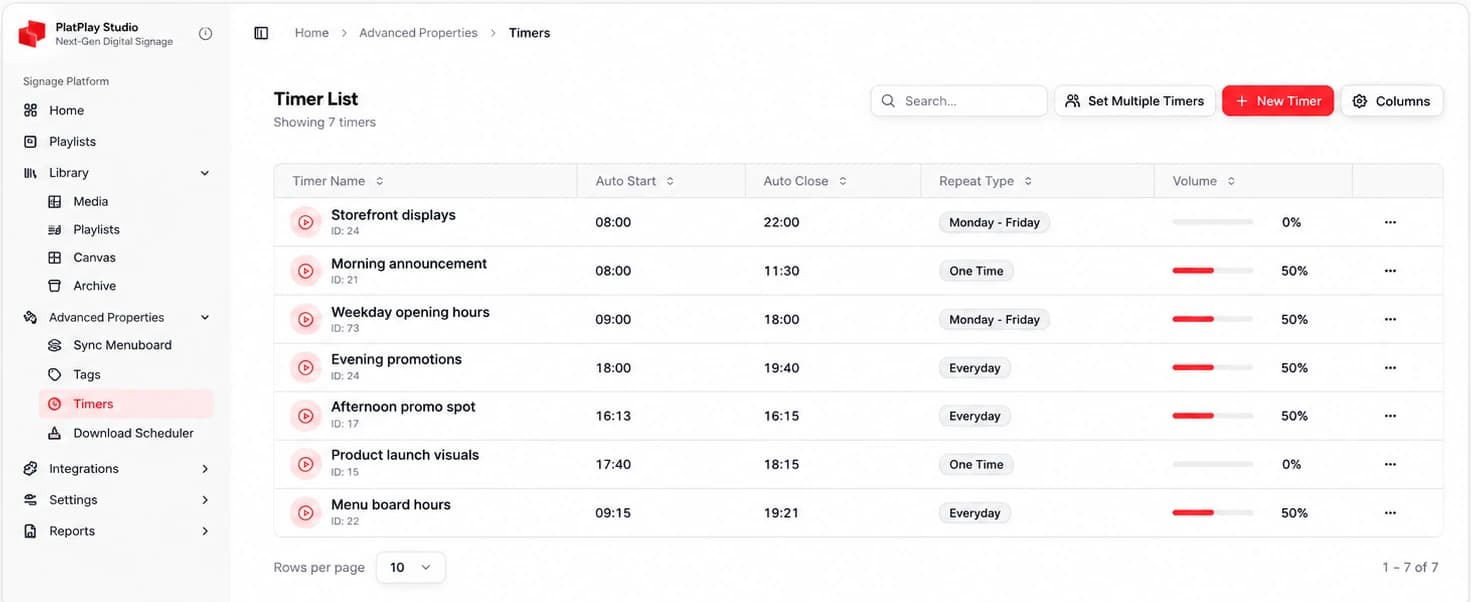Click play icon for Evening promotions
This screenshot has width=1471, height=602.
(305, 367)
